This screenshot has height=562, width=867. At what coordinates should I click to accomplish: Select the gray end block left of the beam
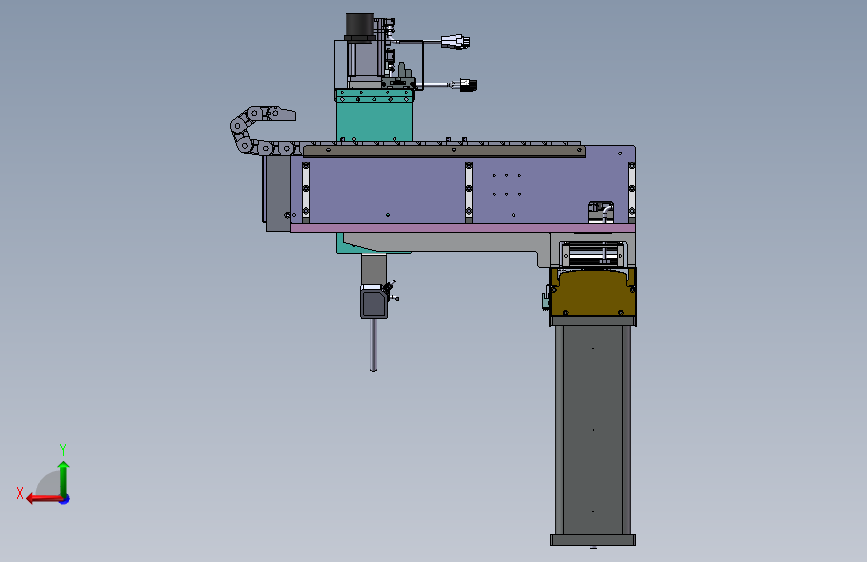pos(278,194)
